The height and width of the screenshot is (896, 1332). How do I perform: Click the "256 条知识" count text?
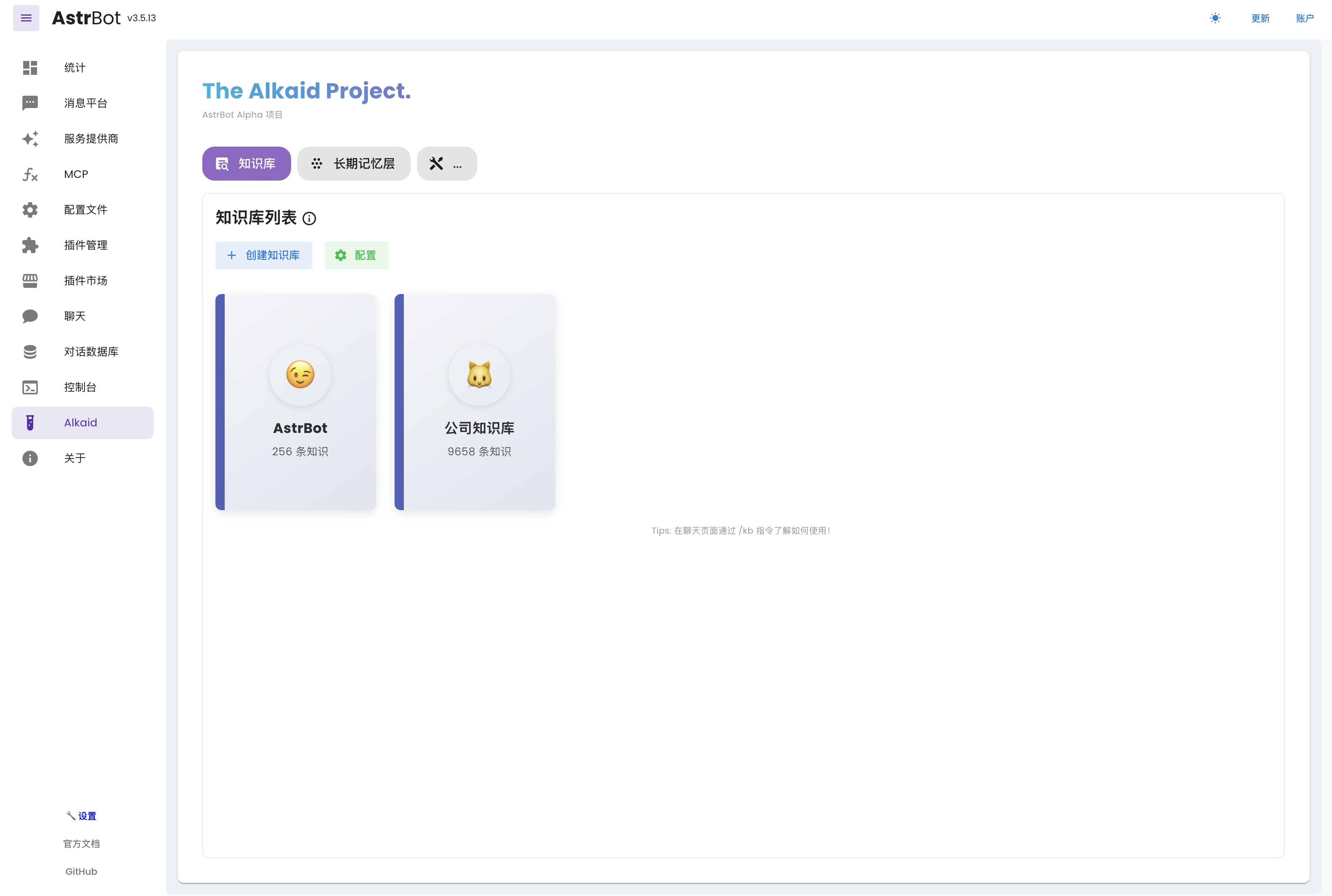point(300,451)
